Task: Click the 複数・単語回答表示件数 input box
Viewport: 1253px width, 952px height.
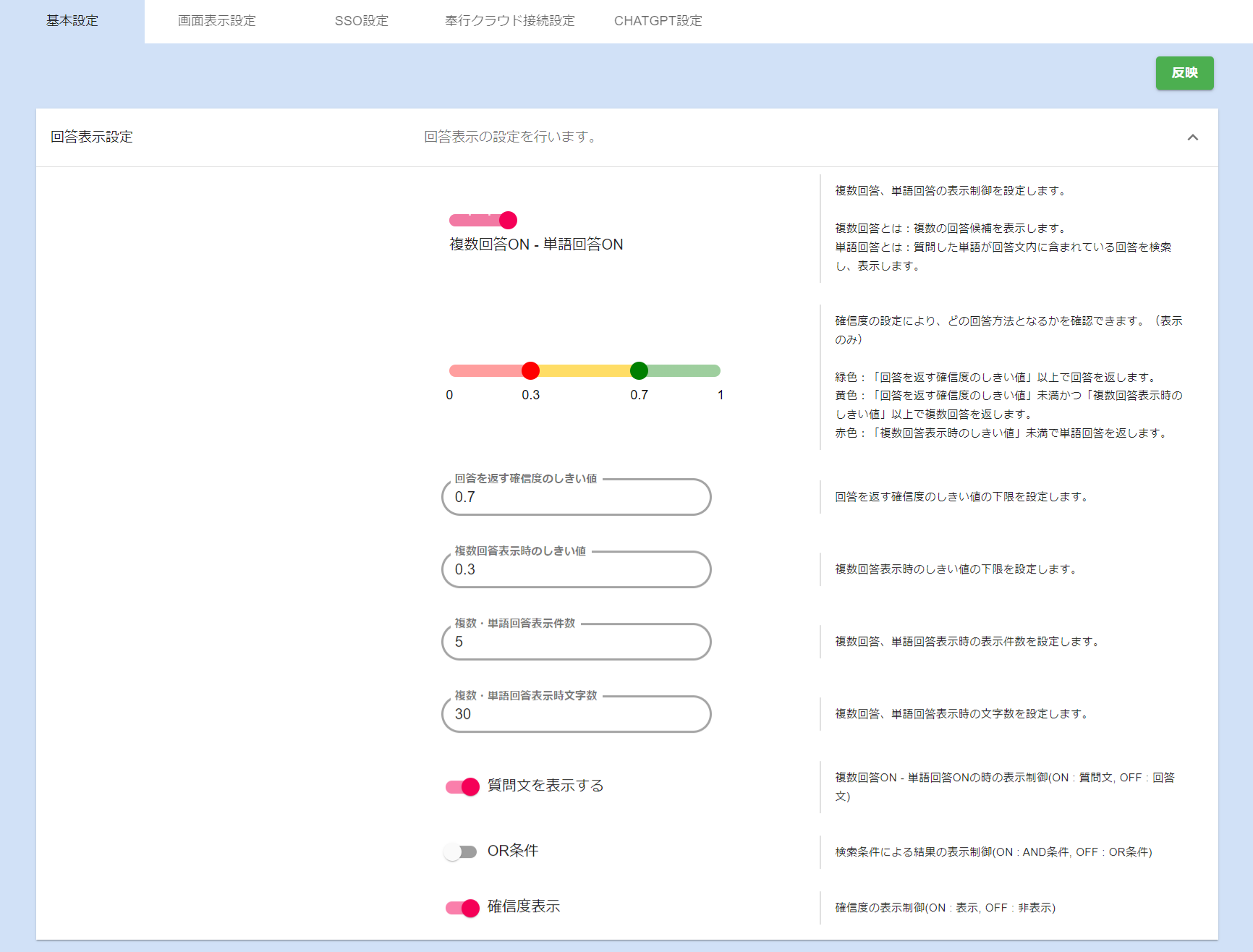Action: [576, 642]
